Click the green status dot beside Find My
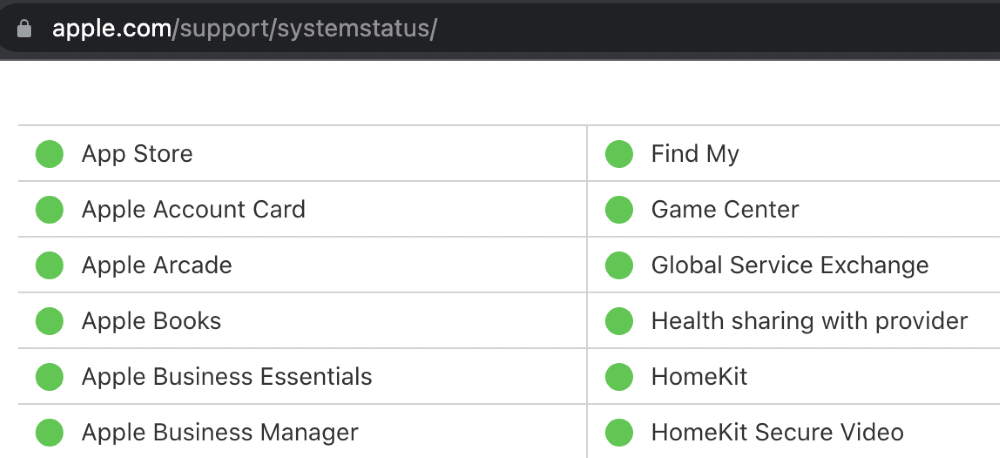This screenshot has height=458, width=1000. pyautogui.click(x=619, y=154)
